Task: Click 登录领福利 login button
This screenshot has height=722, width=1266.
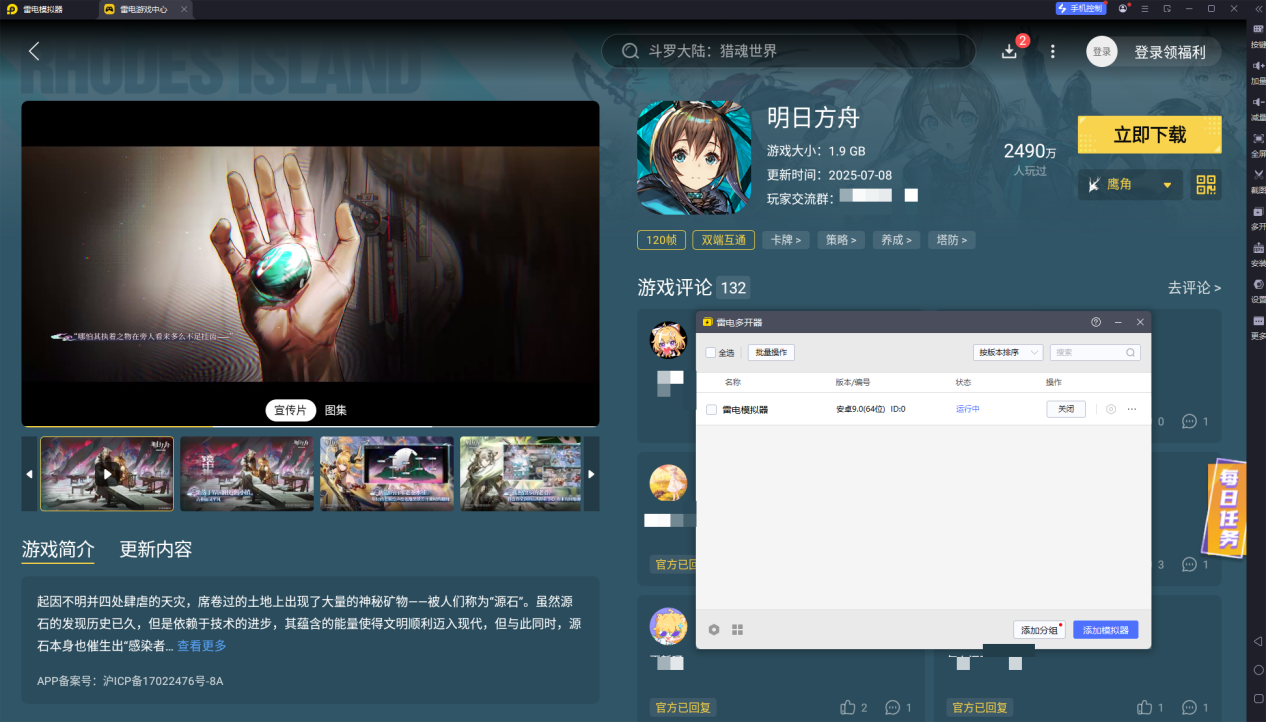Action: [1169, 52]
